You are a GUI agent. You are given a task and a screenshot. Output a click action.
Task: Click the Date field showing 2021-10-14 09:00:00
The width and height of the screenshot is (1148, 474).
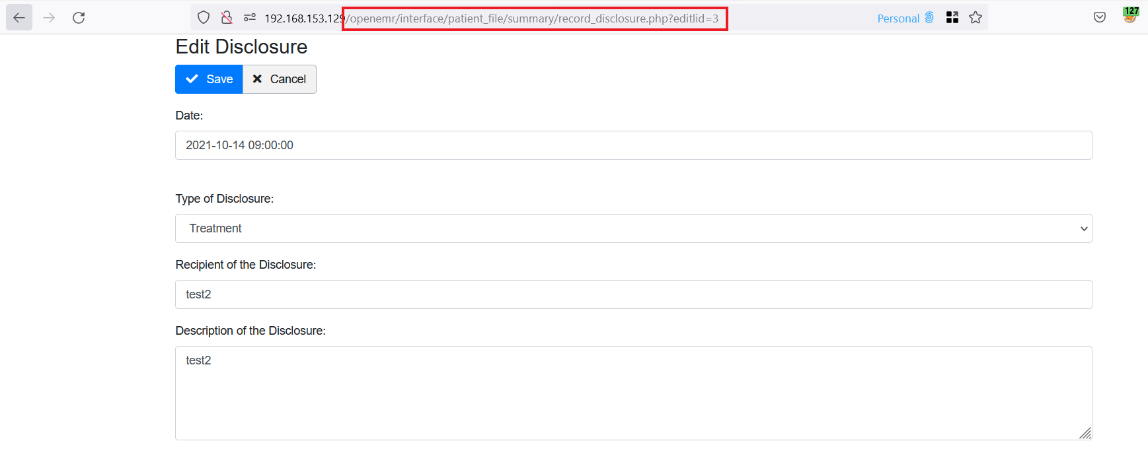pos(634,145)
